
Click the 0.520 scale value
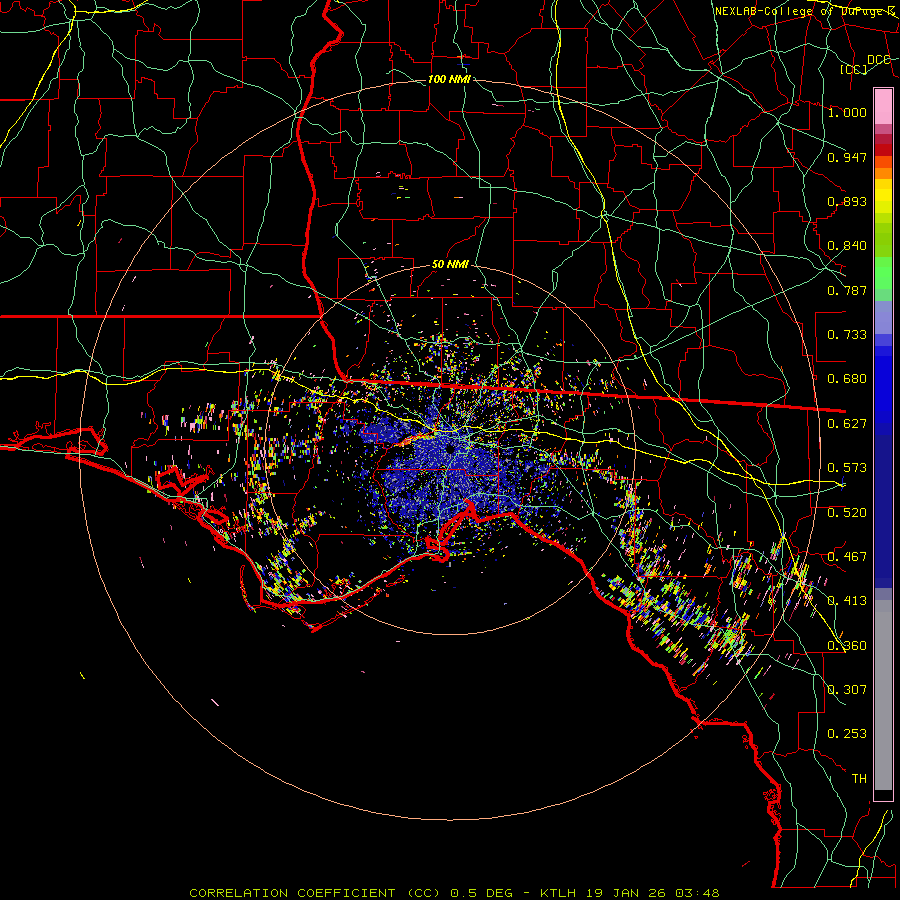coord(847,513)
